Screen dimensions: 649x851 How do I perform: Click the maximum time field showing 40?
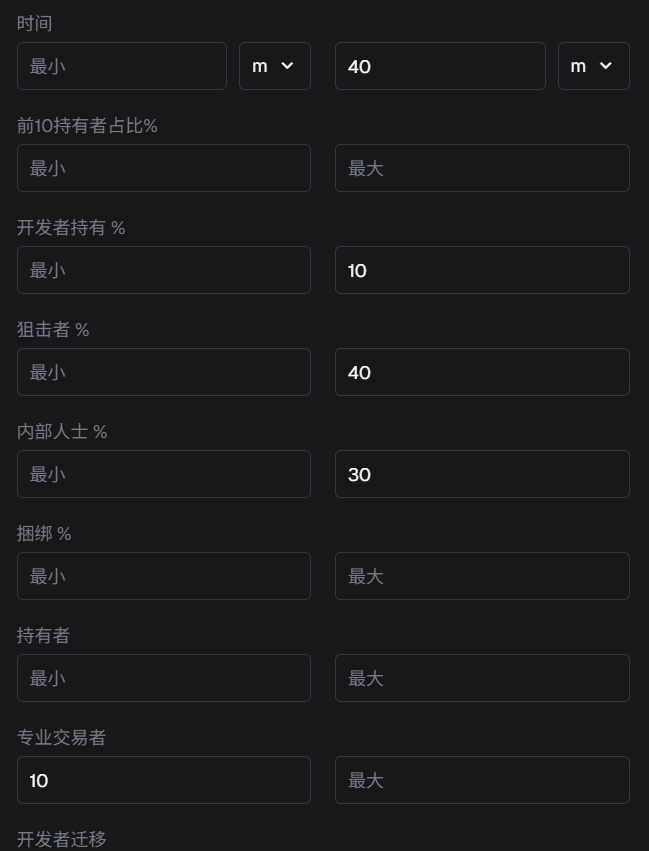tap(440, 66)
